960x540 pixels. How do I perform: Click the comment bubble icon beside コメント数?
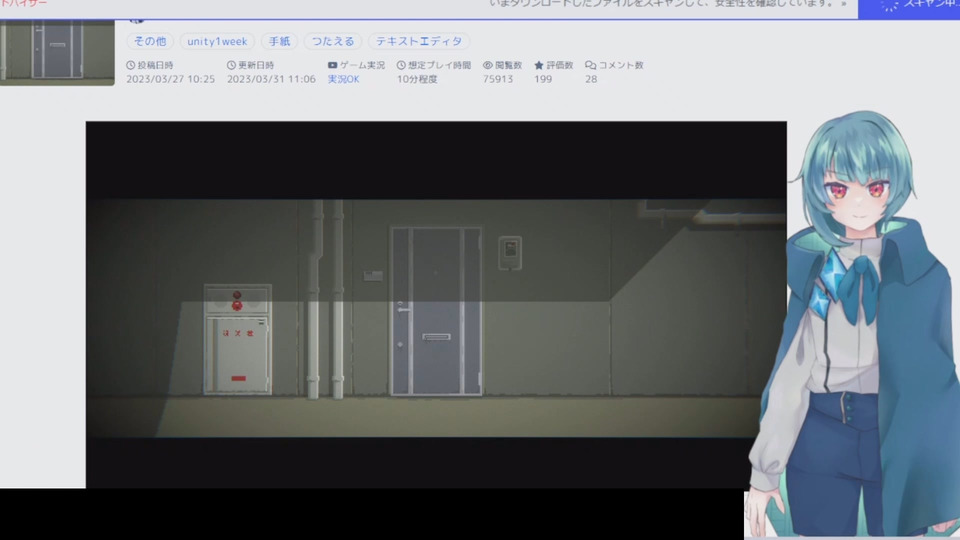point(590,65)
